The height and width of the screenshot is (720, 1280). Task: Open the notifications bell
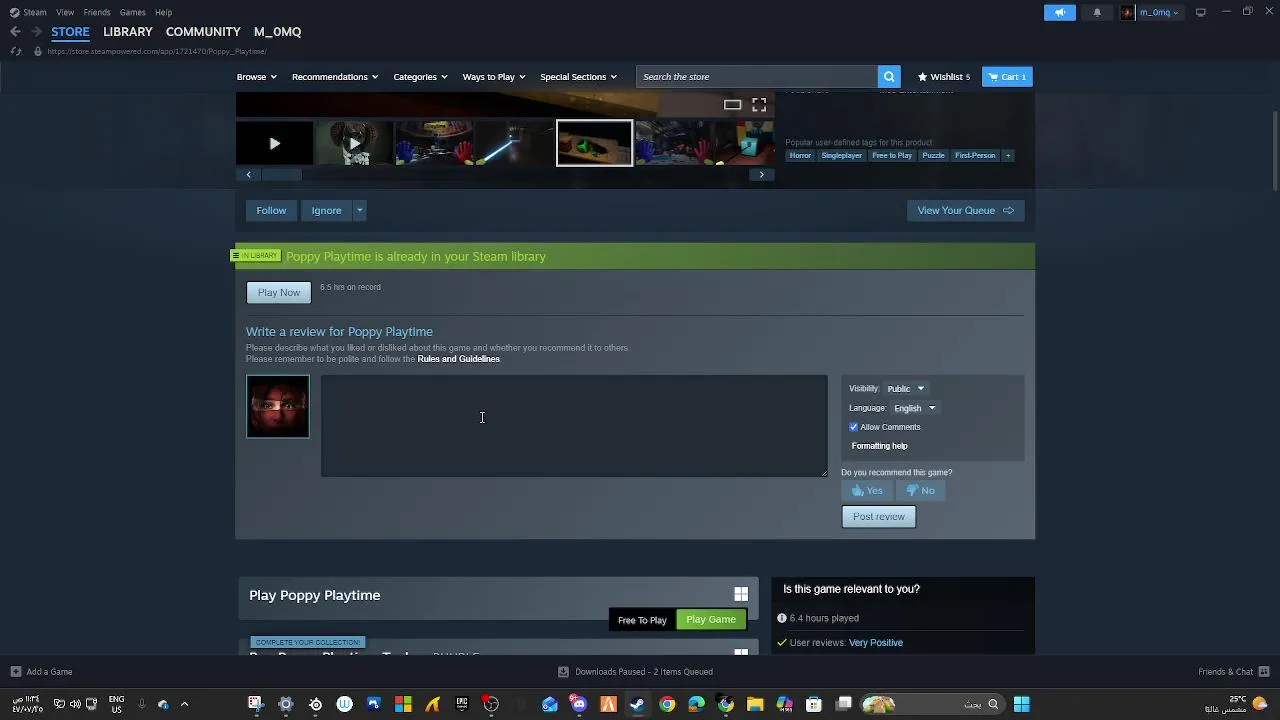click(x=1097, y=12)
